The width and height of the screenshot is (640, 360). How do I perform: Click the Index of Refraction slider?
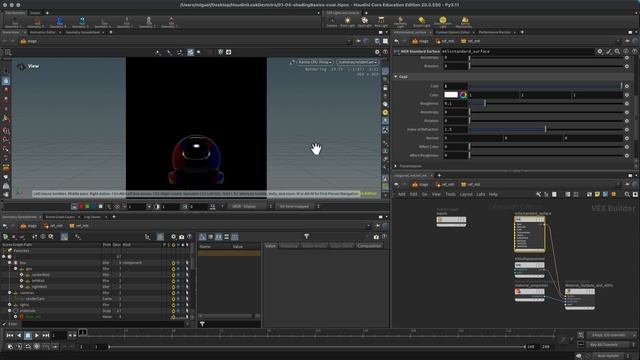[546, 129]
